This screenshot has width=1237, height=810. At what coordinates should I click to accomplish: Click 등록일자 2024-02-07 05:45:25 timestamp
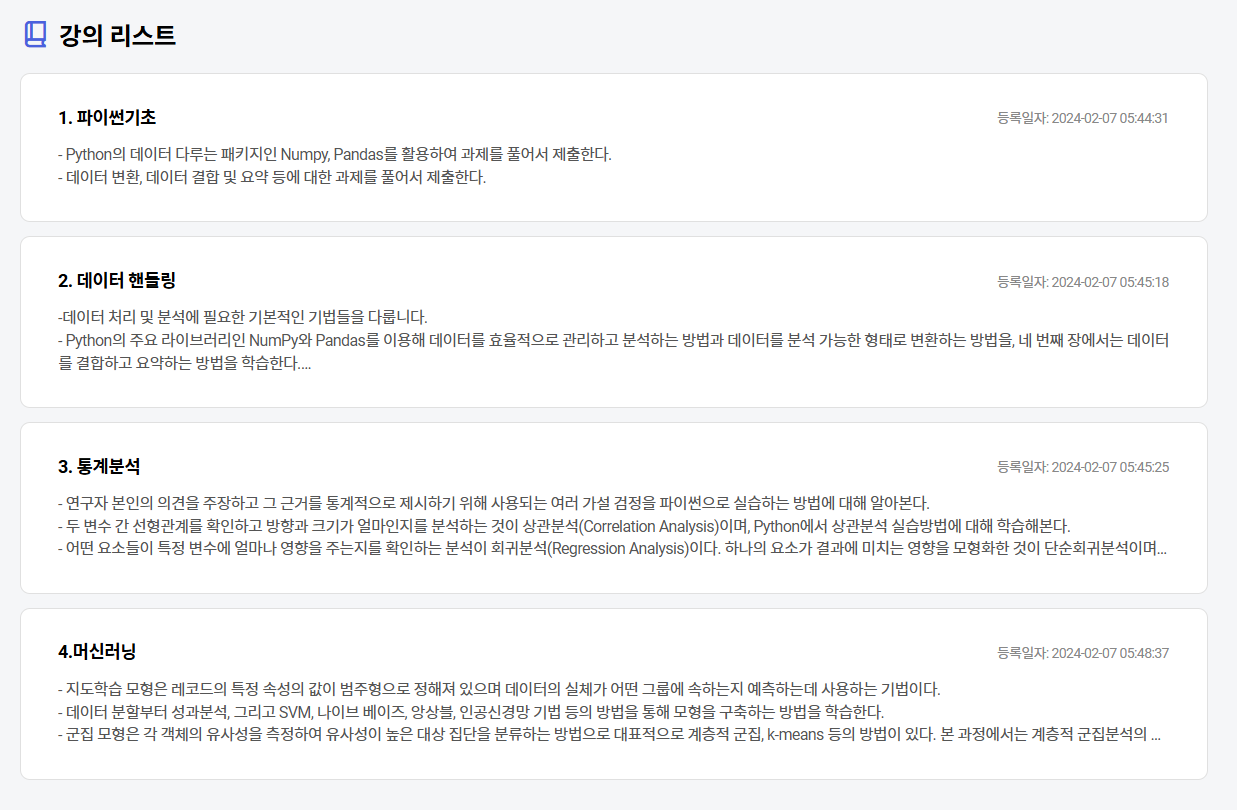(x=1083, y=467)
